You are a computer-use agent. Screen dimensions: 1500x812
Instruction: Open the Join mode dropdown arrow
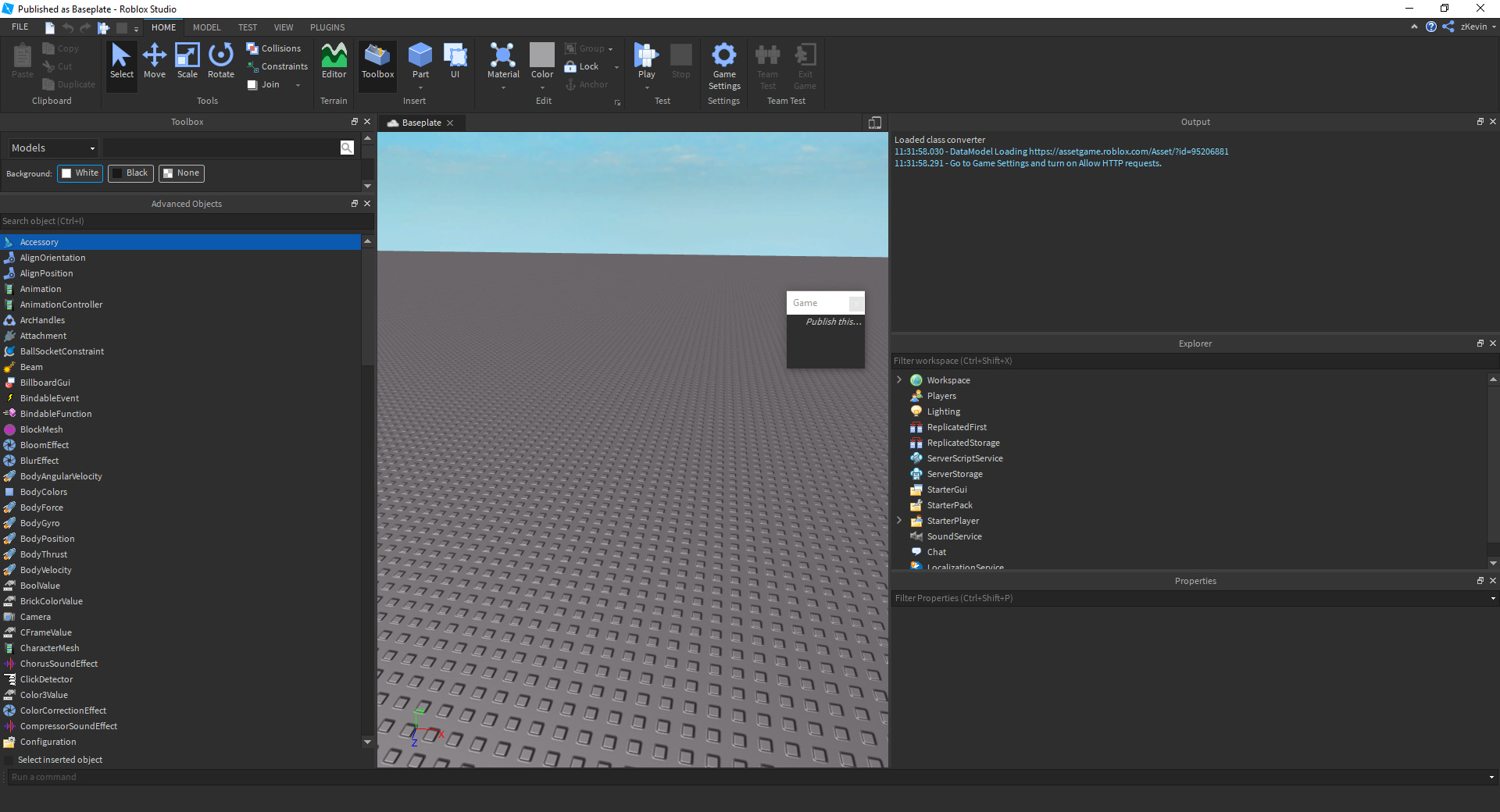point(298,85)
